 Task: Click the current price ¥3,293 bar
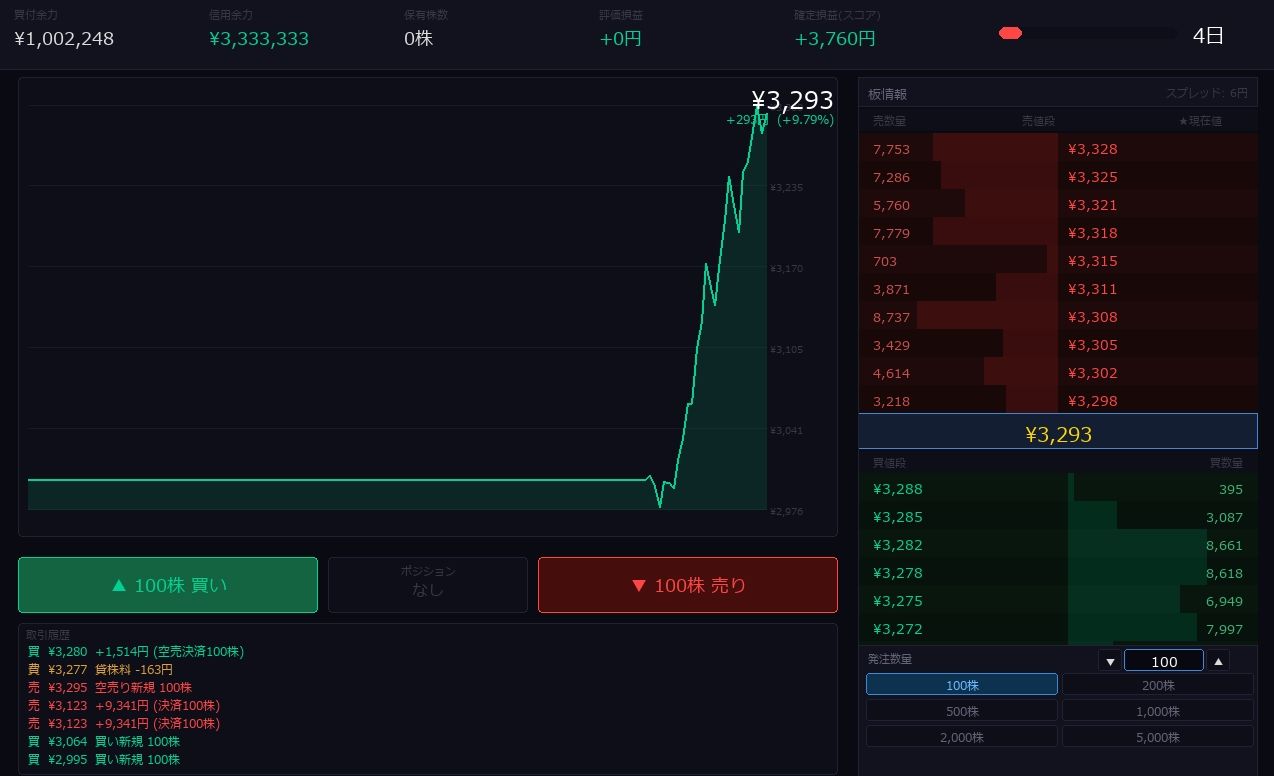click(1058, 434)
